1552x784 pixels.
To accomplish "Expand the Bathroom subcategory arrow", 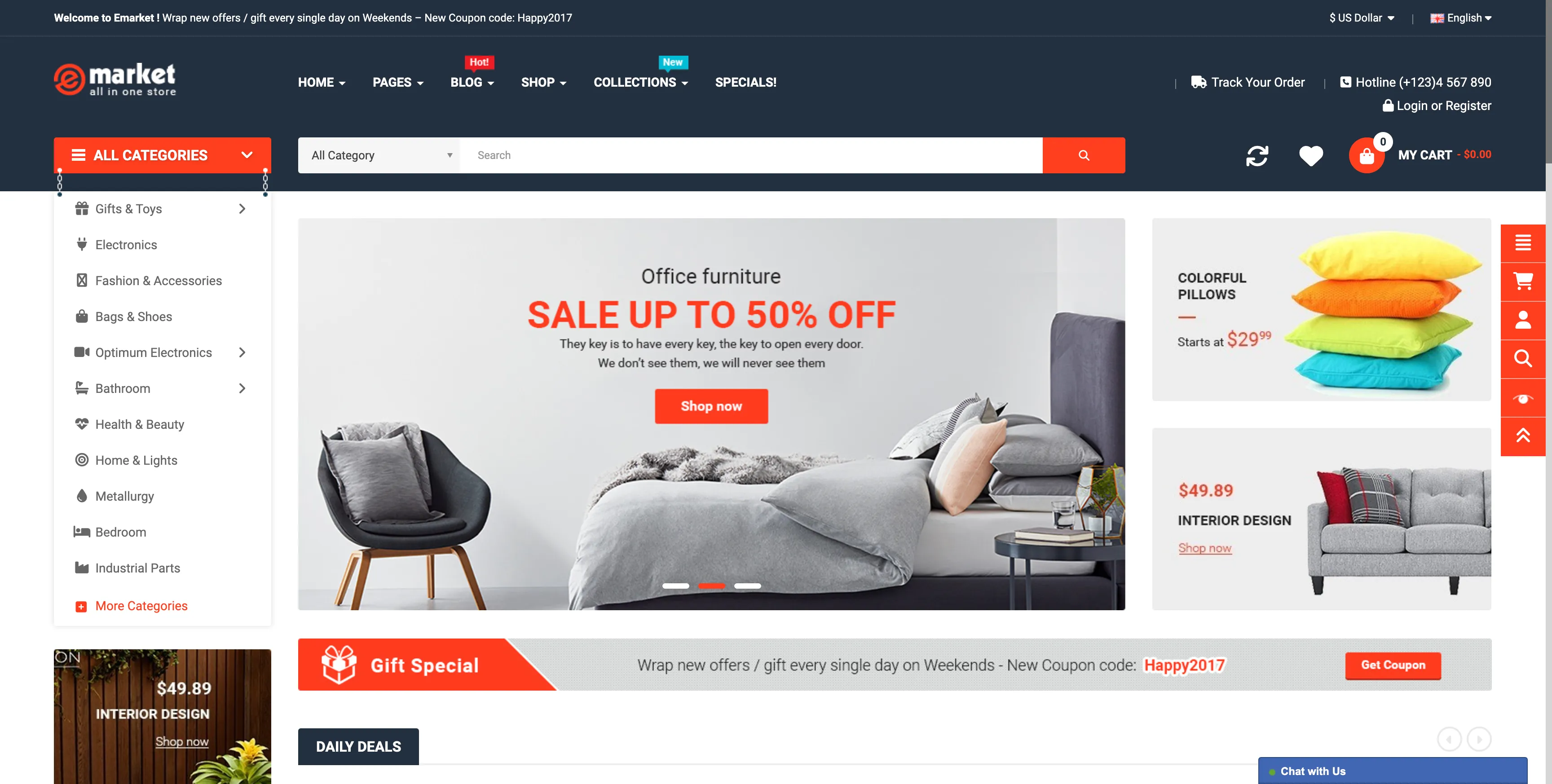I will [242, 388].
